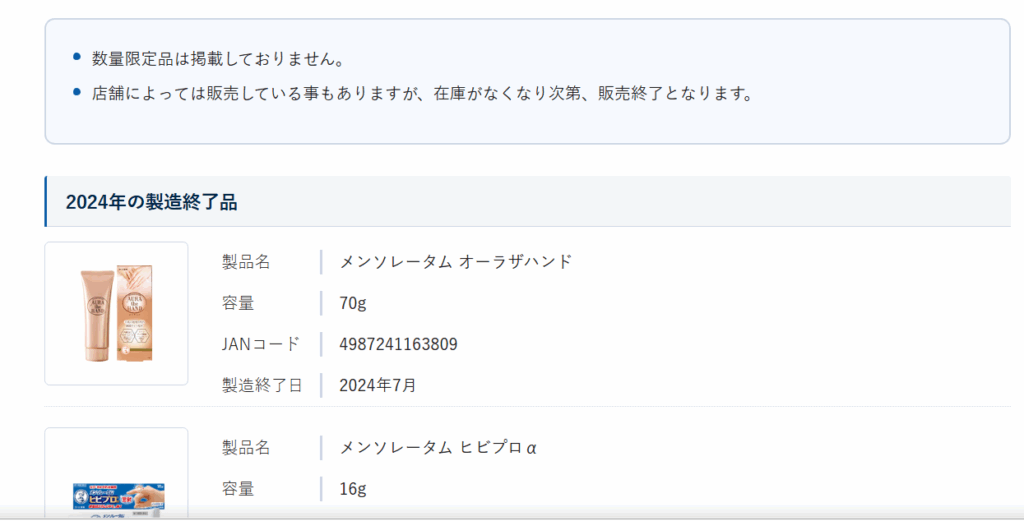Select the 70g capacity value

353,303
